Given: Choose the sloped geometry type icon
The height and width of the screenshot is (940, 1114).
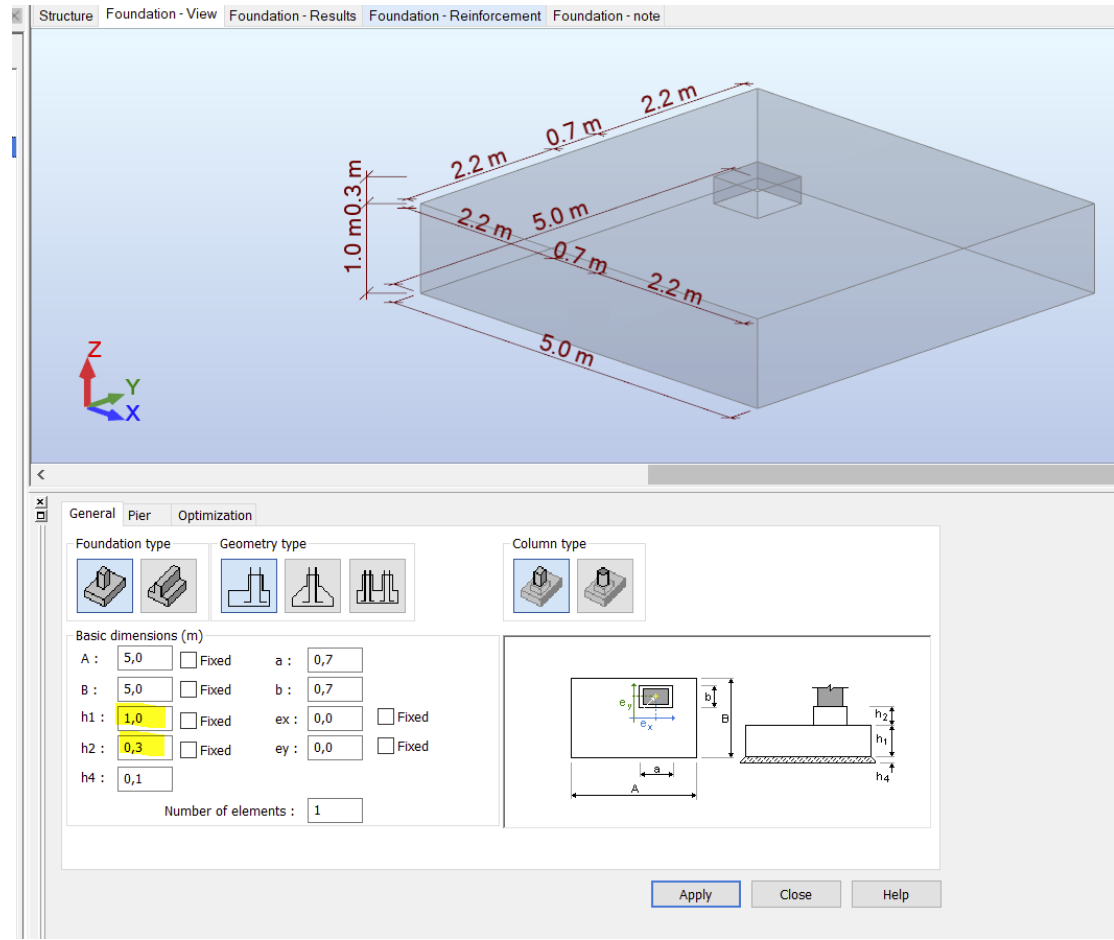Looking at the screenshot, I should point(311,584).
